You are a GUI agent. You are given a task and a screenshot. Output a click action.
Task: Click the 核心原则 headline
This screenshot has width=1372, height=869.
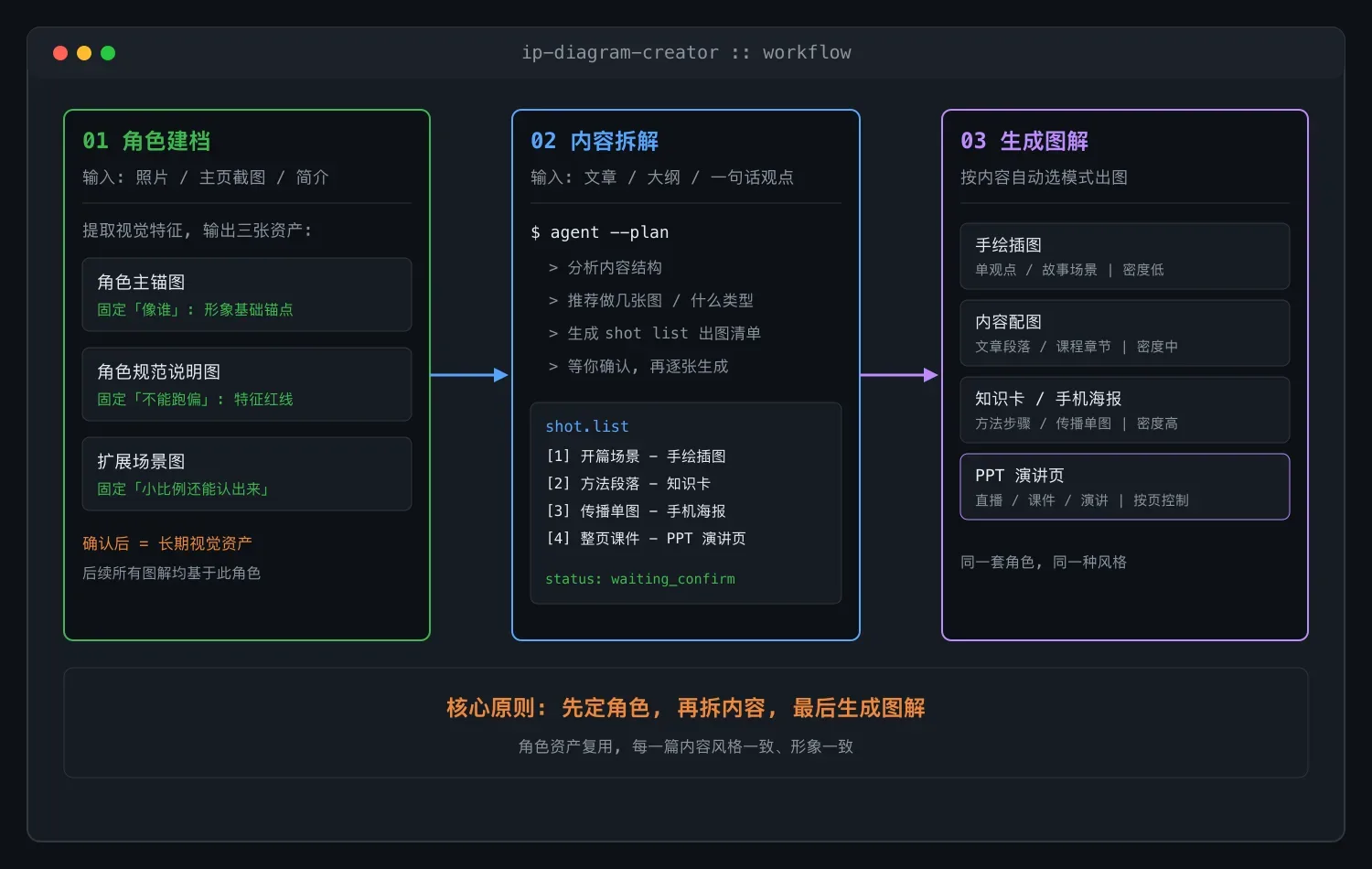(686, 708)
